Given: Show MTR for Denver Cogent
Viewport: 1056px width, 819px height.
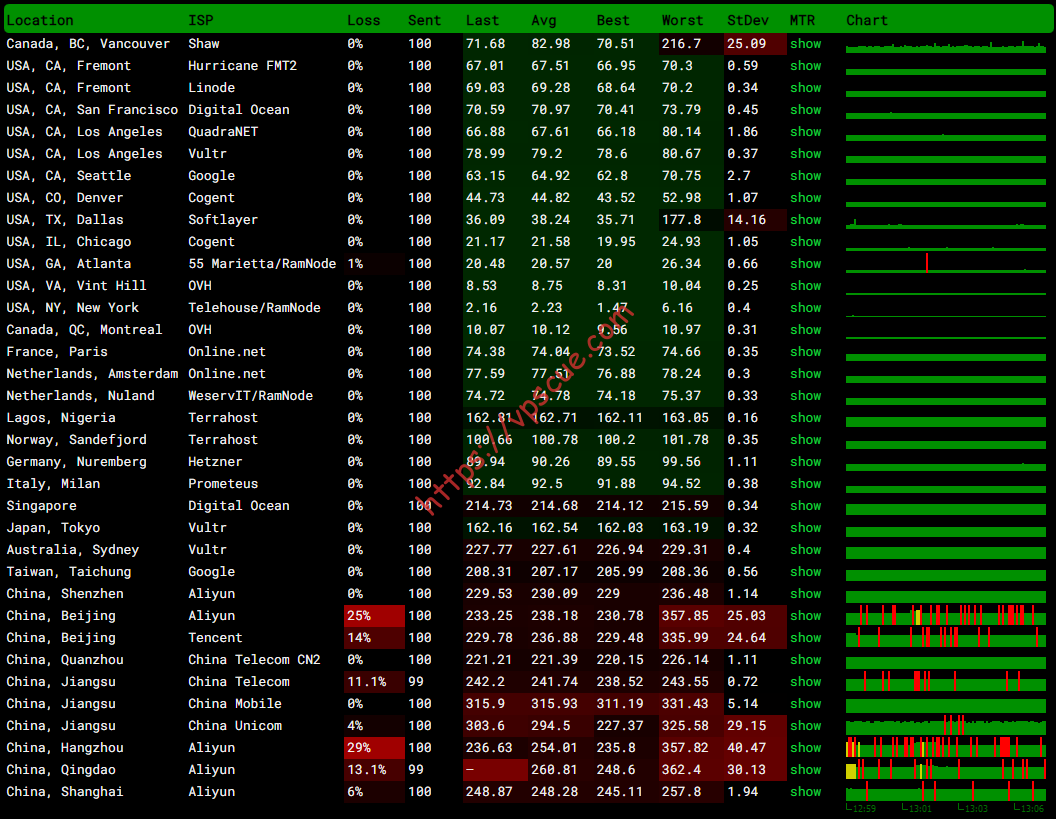Looking at the screenshot, I should 805,198.
